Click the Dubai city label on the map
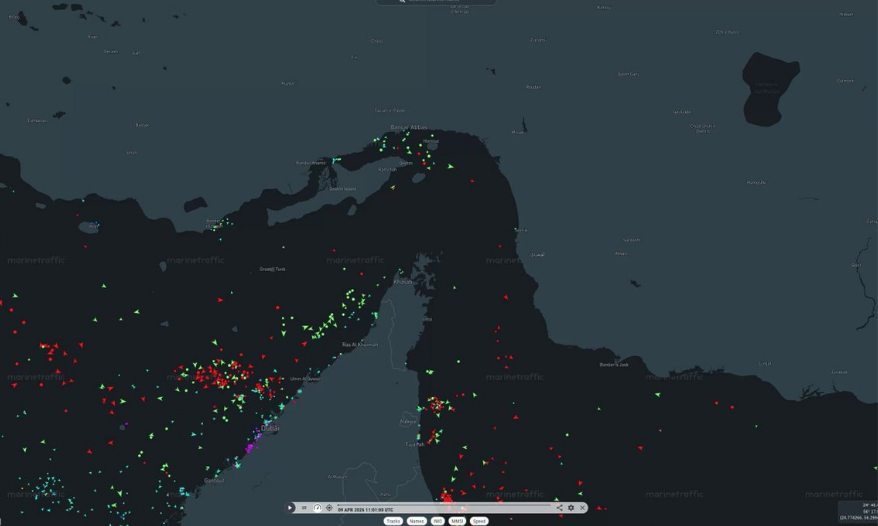This screenshot has height=526, width=878. 270,428
